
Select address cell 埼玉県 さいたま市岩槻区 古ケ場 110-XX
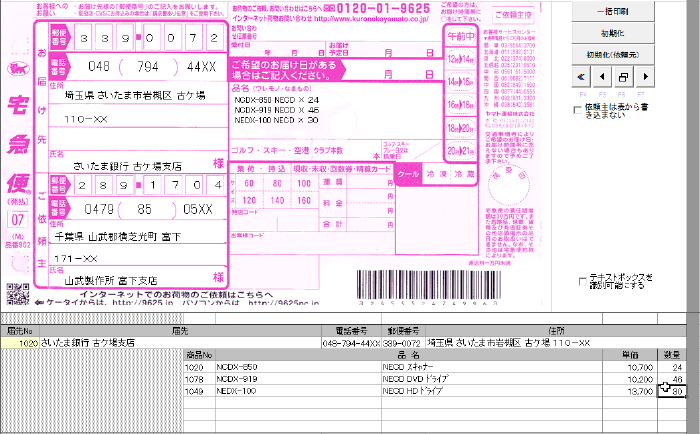point(556,343)
